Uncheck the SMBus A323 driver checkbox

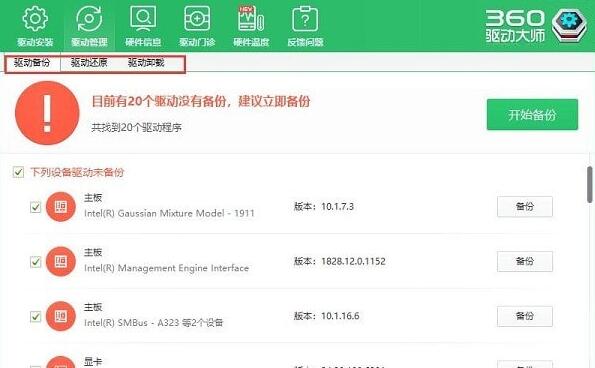pos(35,316)
